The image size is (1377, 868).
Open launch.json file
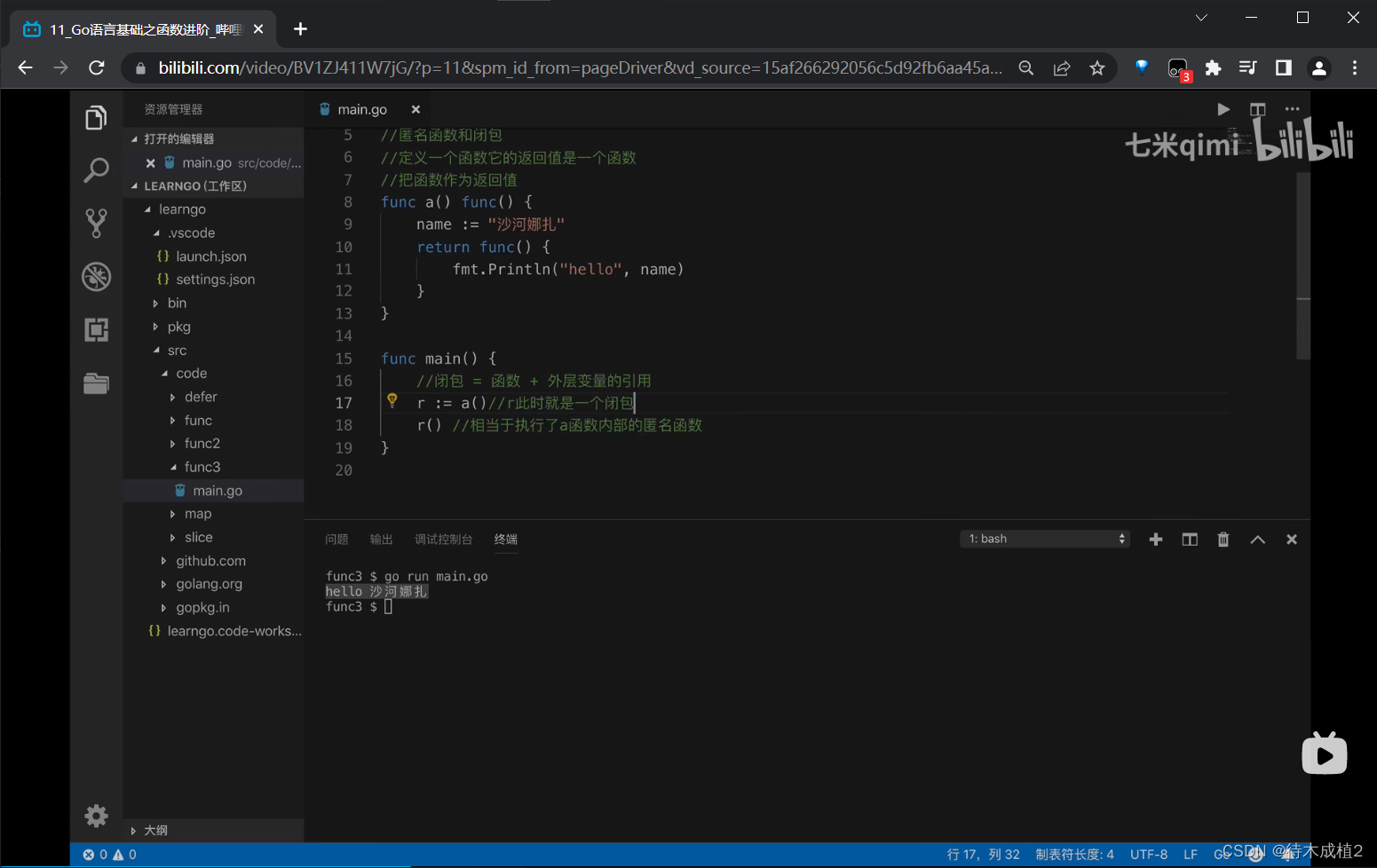tap(211, 256)
